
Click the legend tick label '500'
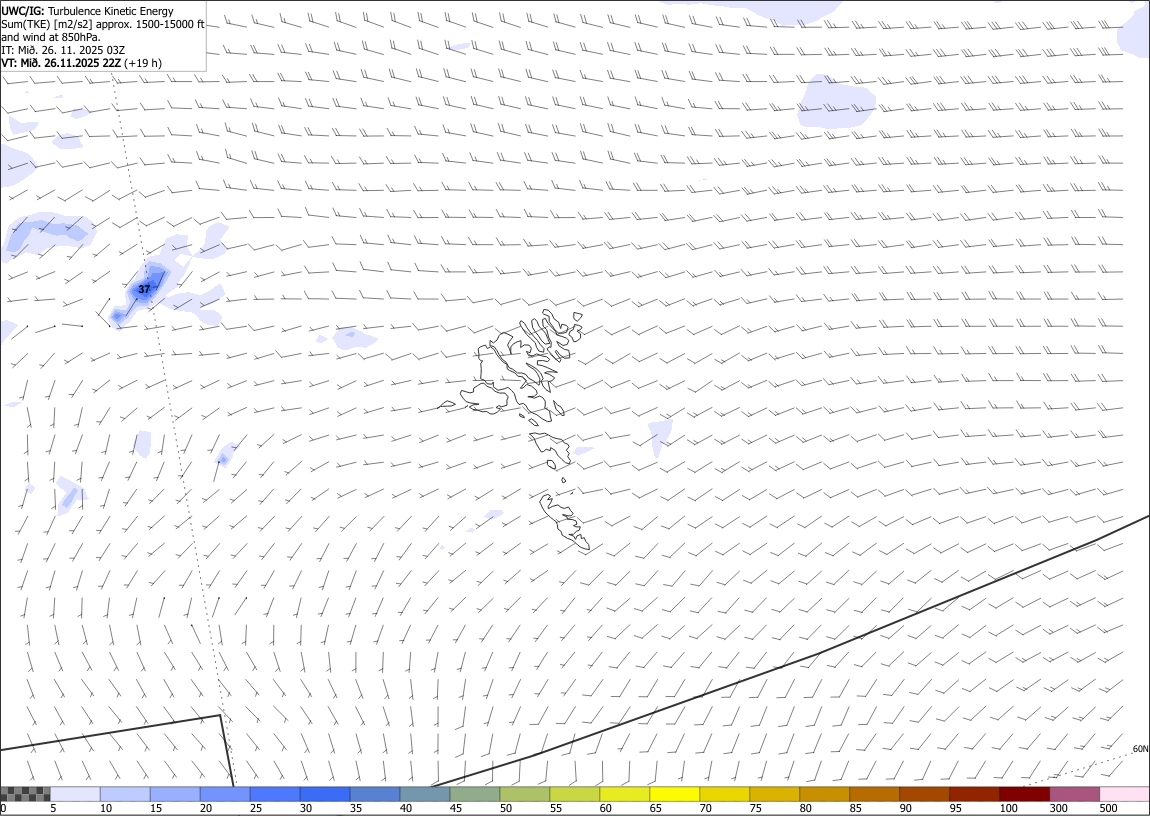1108,808
